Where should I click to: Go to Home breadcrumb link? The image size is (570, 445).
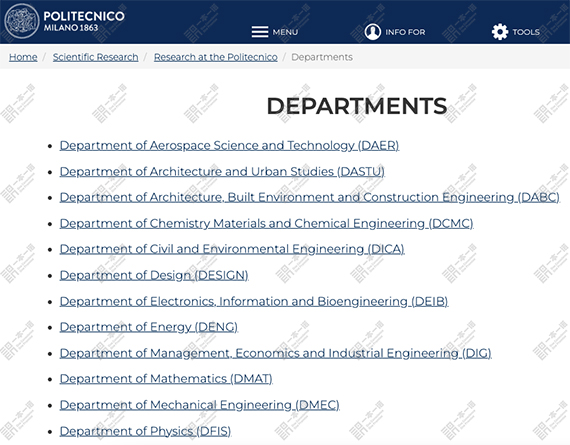pyautogui.click(x=23, y=57)
